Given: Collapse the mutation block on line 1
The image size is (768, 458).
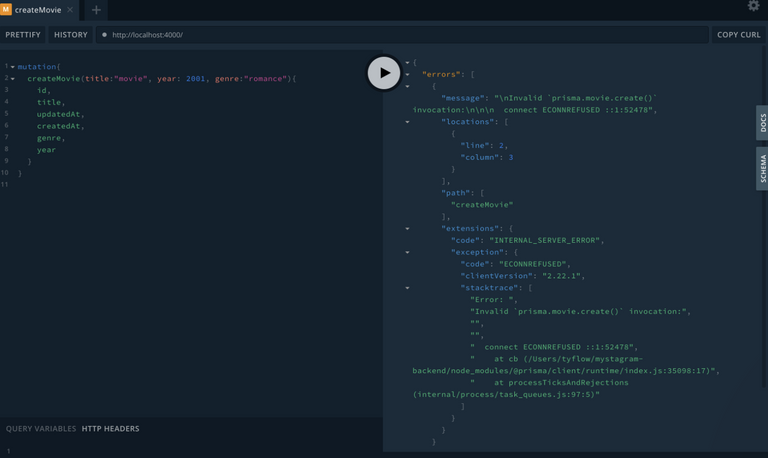Looking at the screenshot, I should click(13, 67).
